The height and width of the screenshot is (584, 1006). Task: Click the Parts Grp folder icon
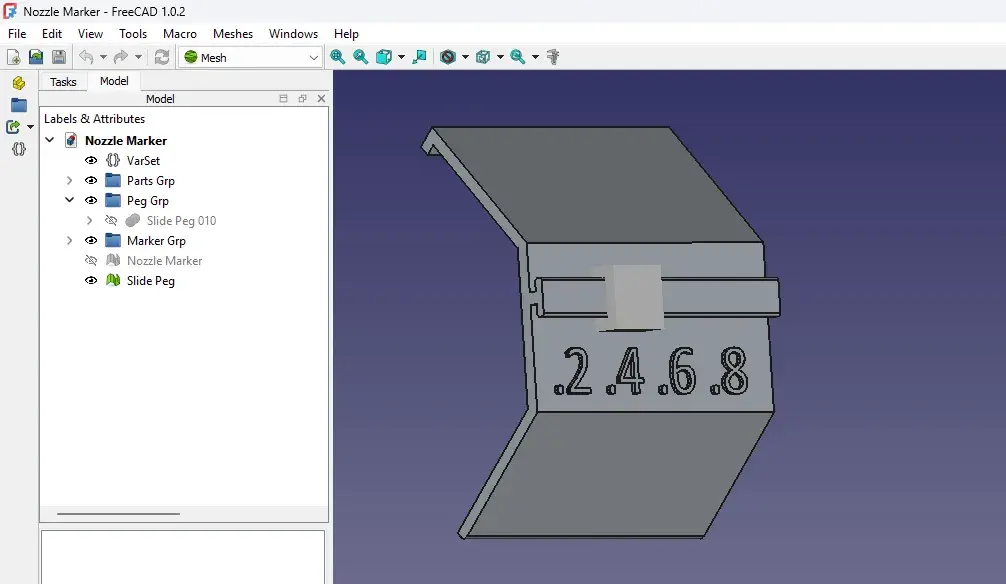coord(113,180)
